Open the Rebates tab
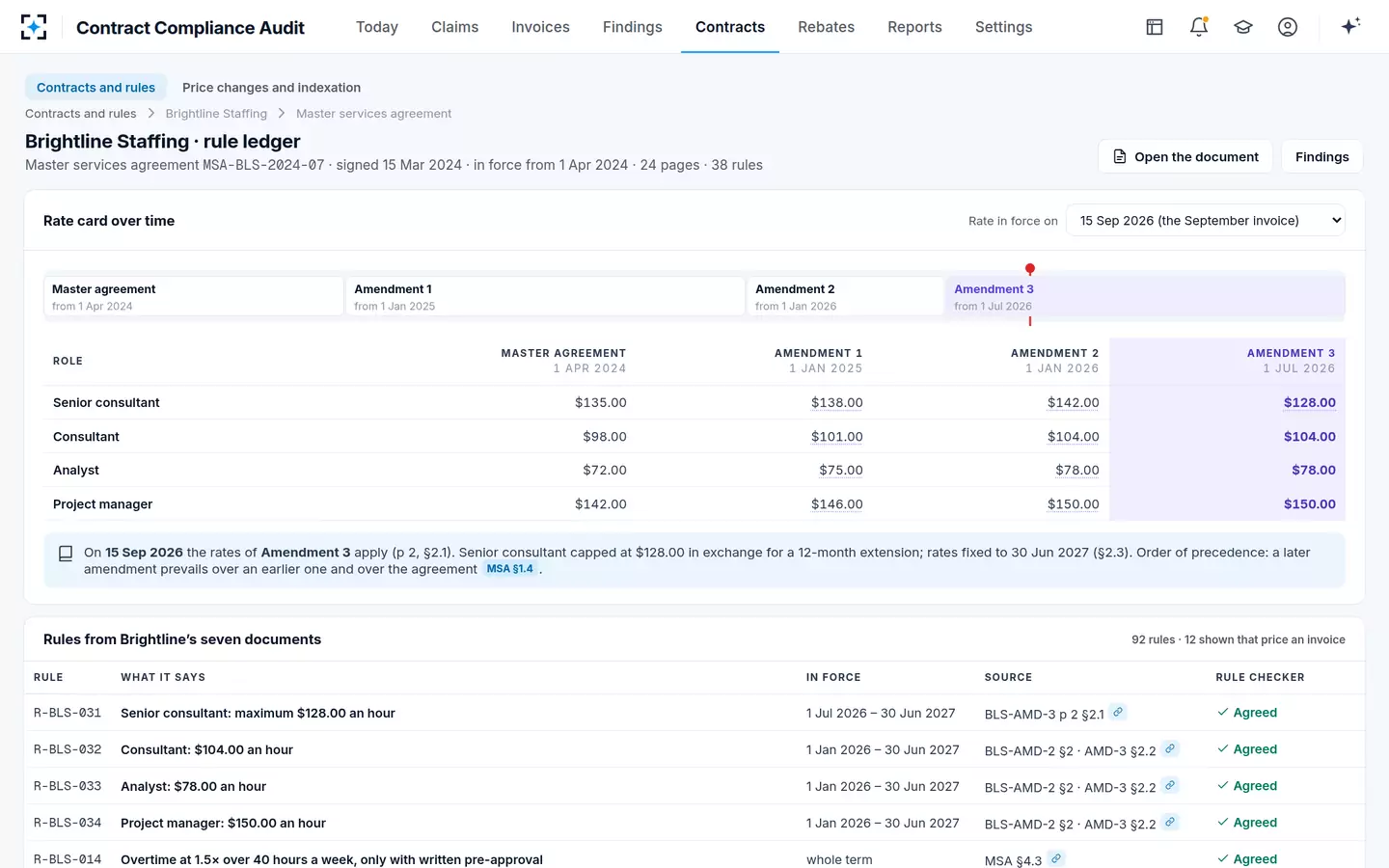The image size is (1389, 868). (x=827, y=27)
